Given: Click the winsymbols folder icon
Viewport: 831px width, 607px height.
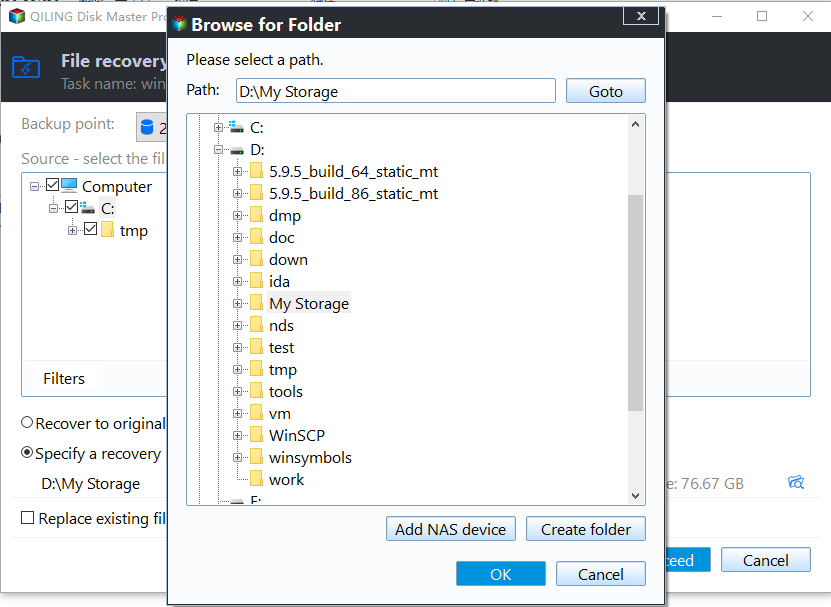Looking at the screenshot, I should coord(257,457).
